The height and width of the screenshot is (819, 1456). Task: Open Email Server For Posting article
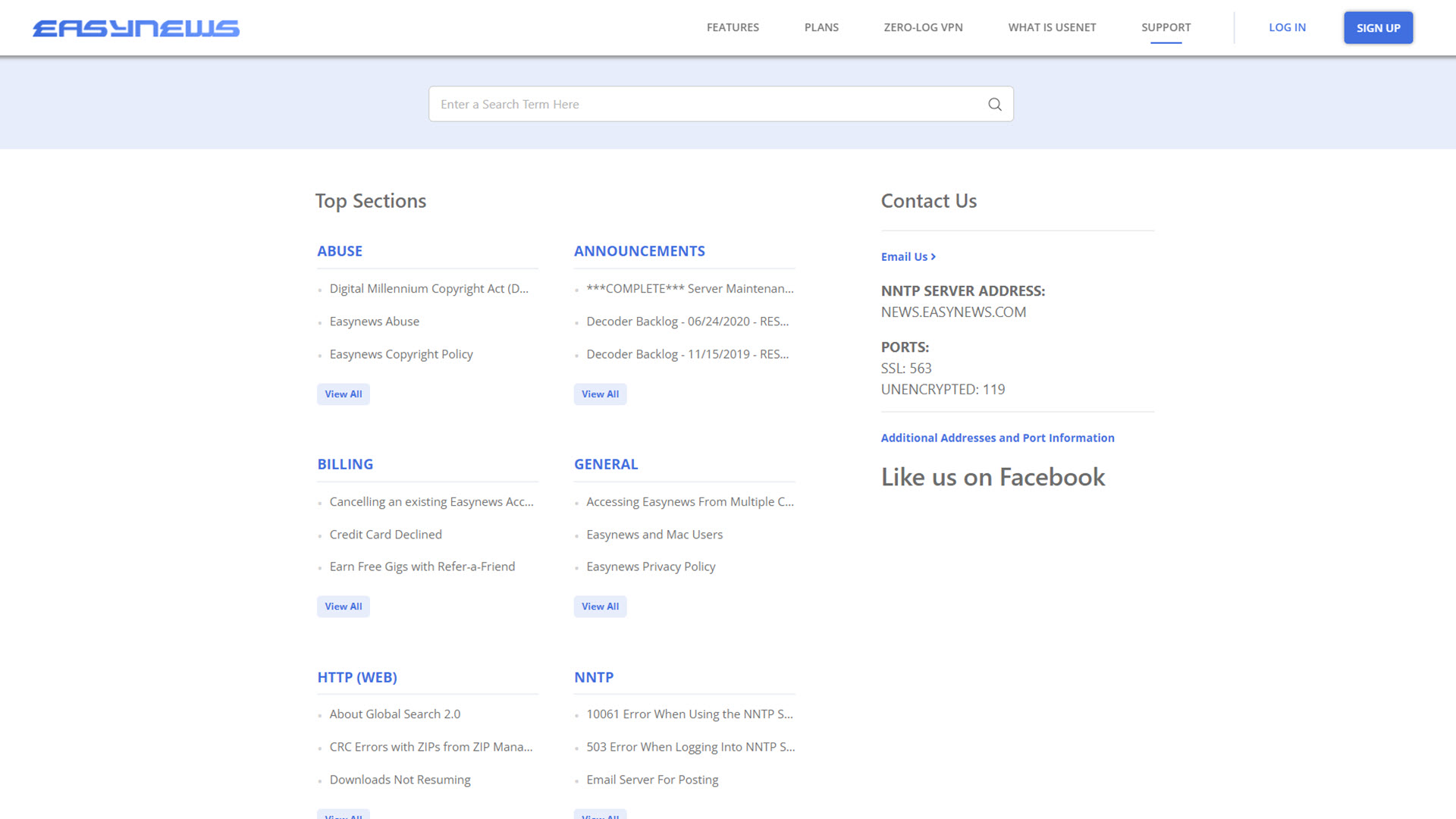pyautogui.click(x=652, y=780)
